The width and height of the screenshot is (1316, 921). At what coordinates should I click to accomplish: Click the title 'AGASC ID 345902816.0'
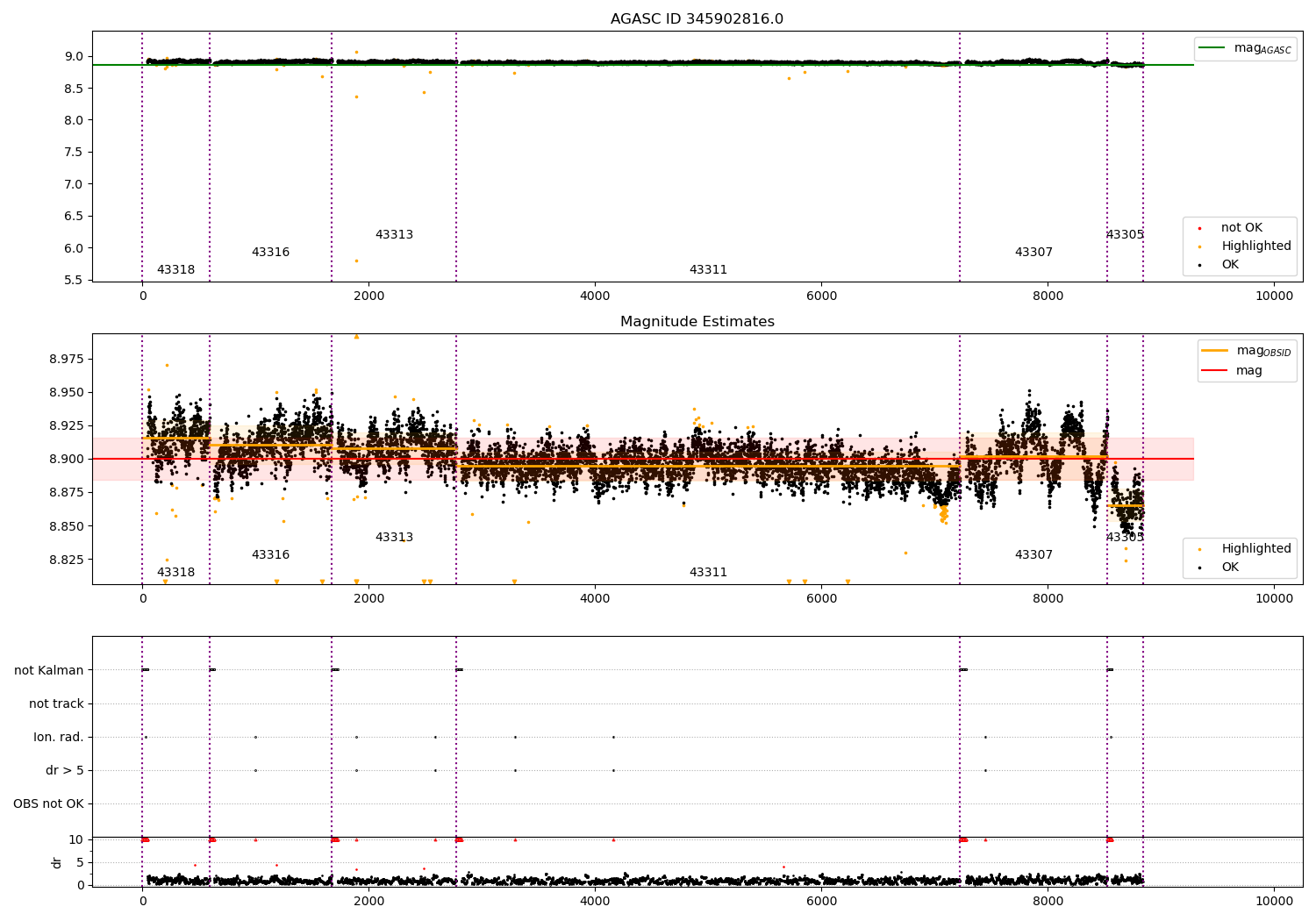click(697, 19)
